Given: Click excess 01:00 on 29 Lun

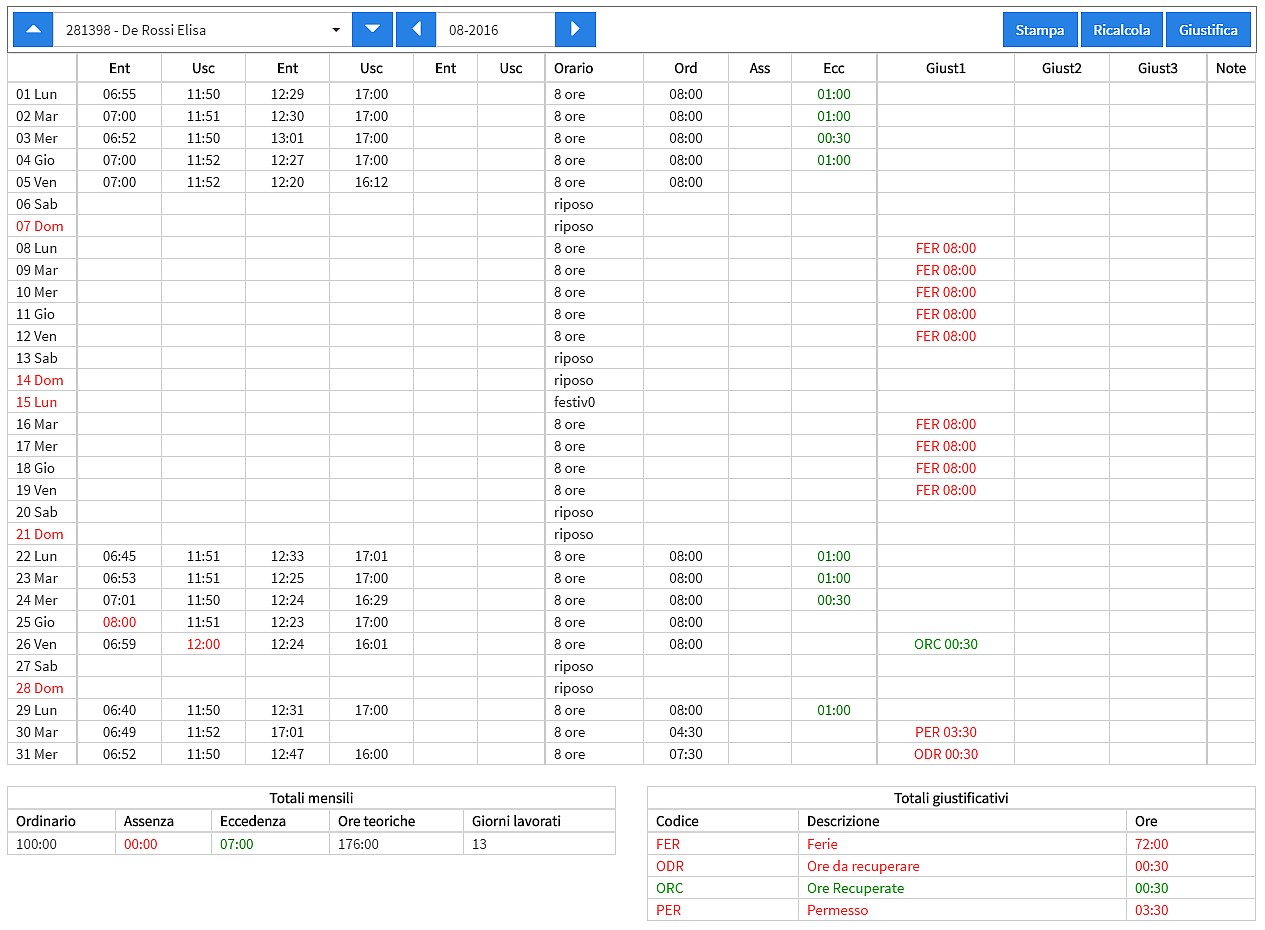Looking at the screenshot, I should click(834, 710).
